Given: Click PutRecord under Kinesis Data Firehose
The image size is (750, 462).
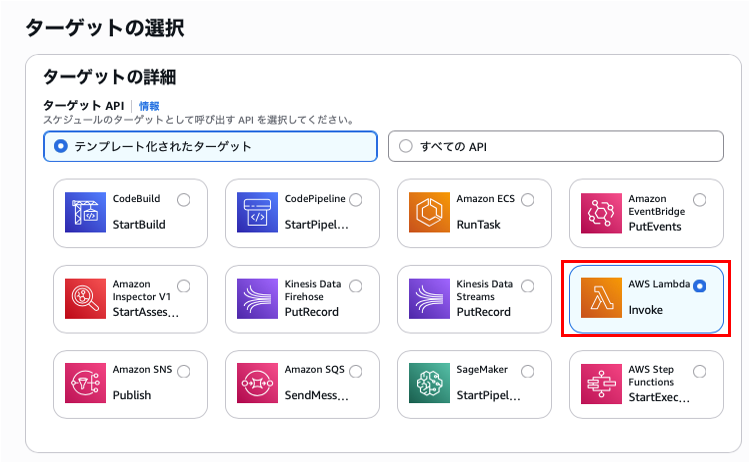Looking at the screenshot, I should pyautogui.click(x=312, y=312).
